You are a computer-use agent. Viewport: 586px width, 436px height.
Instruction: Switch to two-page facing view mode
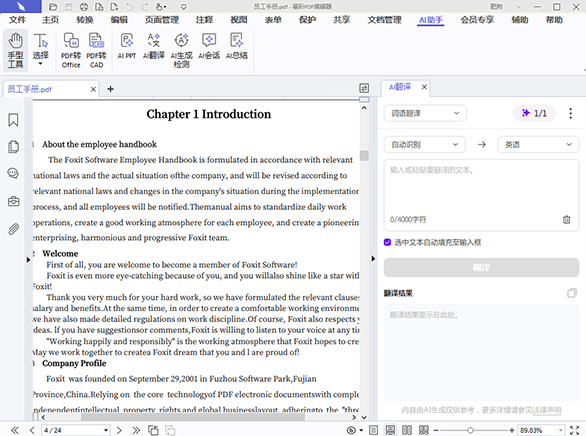point(407,430)
